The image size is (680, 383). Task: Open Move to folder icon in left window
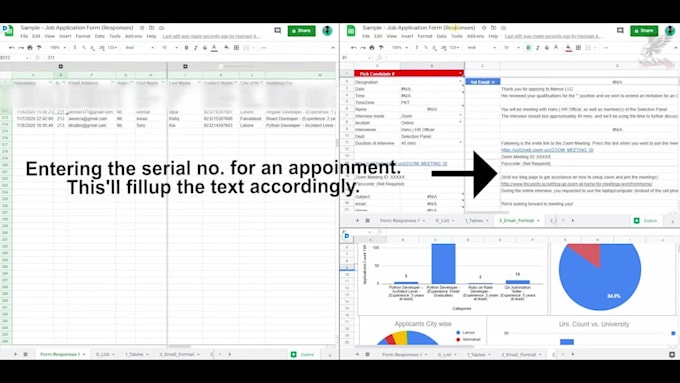tap(152, 28)
